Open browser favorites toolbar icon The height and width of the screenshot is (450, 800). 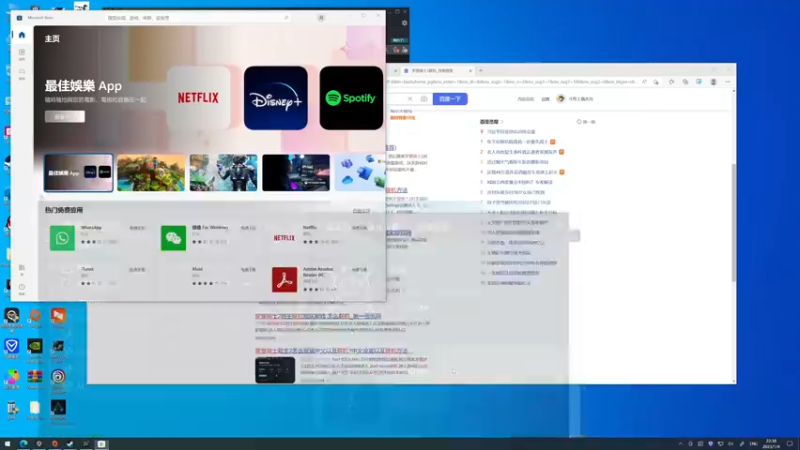[671, 82]
